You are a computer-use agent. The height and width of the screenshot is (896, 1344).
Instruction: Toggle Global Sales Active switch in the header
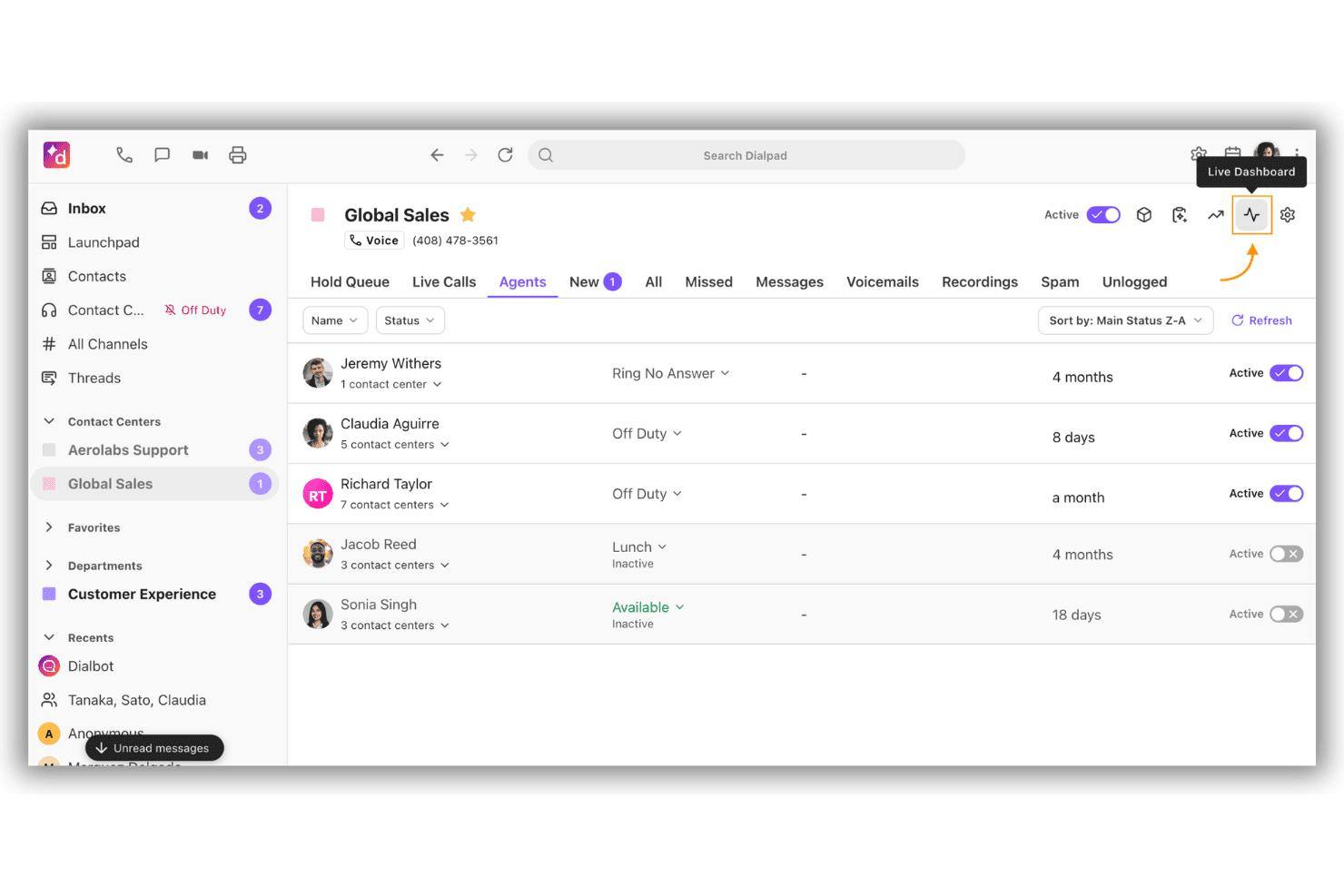(1104, 215)
